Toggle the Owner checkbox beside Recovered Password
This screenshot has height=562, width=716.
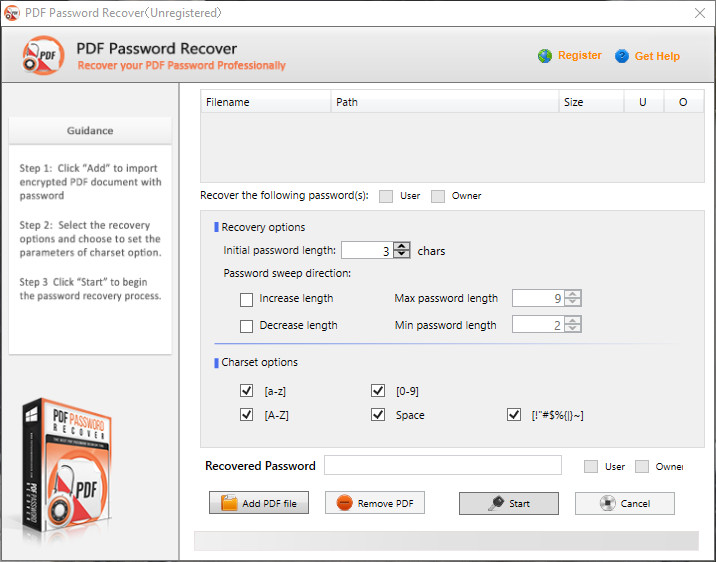(642, 466)
